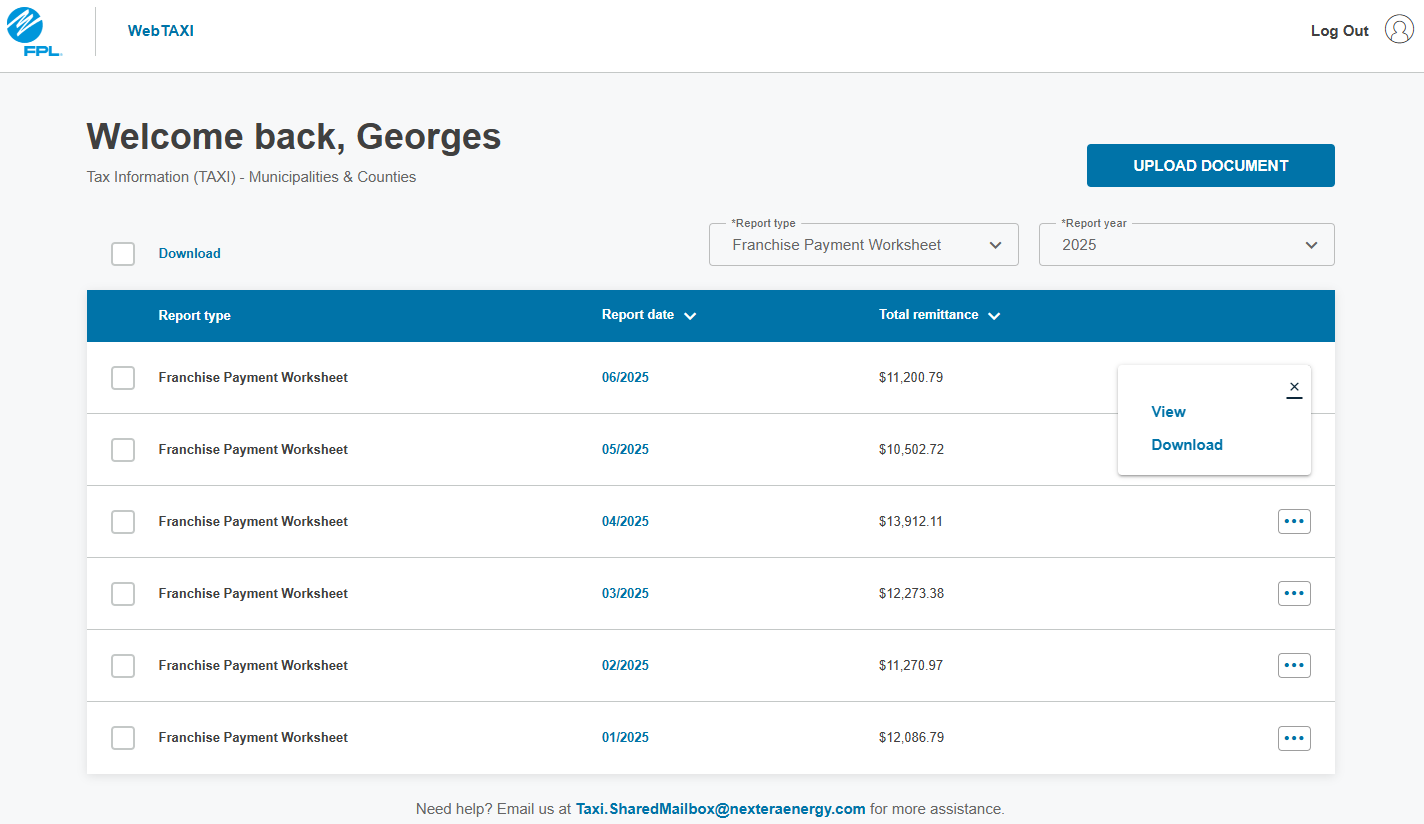Open the ellipsis menu on the 03/2025 row

click(x=1294, y=593)
